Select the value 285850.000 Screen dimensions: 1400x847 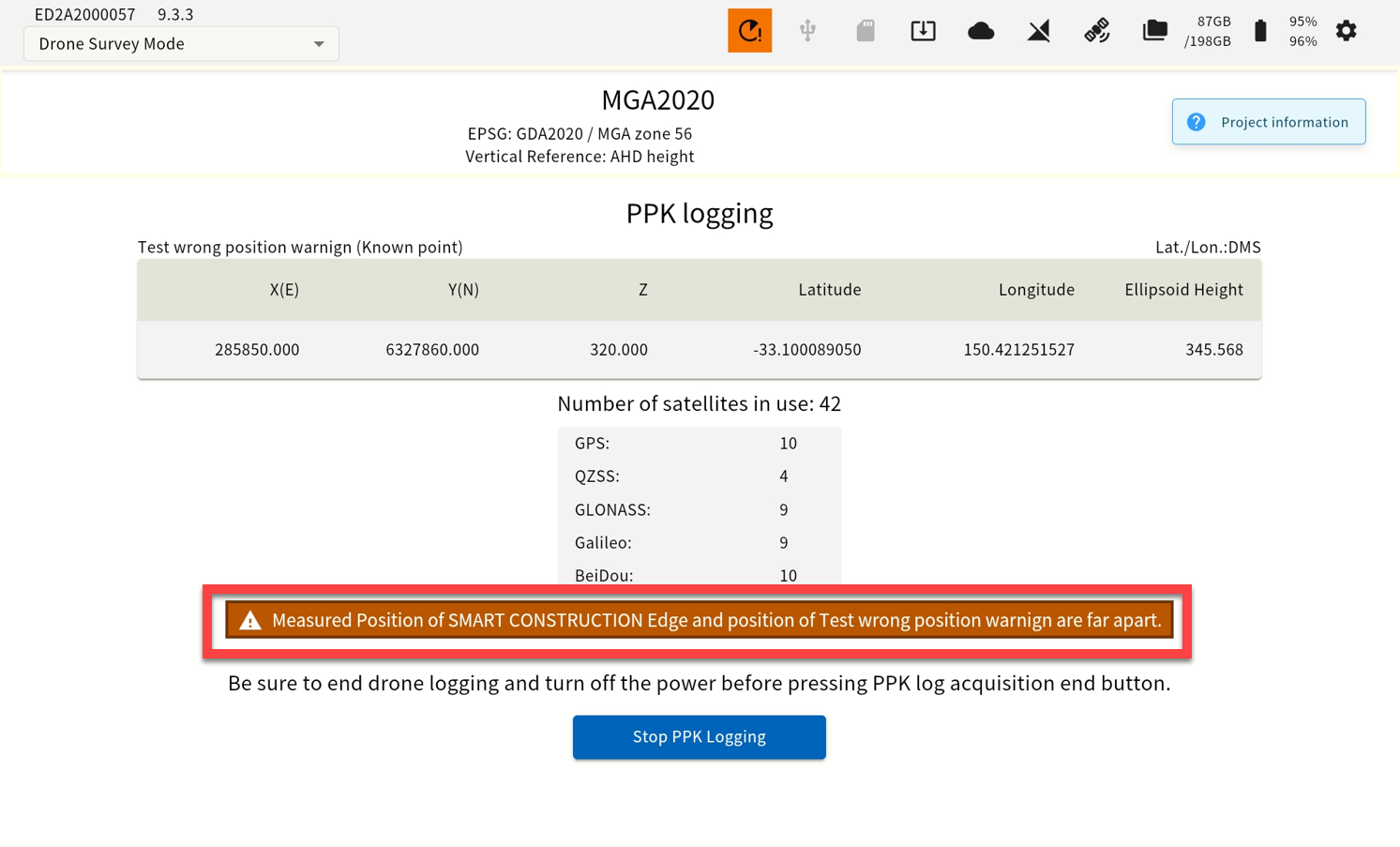coord(257,350)
